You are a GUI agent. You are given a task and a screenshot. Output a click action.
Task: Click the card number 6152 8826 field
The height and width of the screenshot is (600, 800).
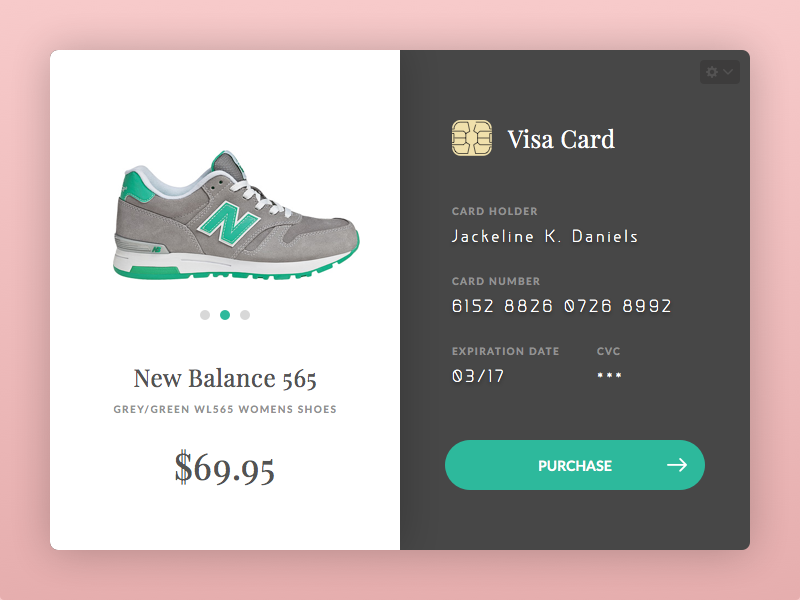(561, 306)
